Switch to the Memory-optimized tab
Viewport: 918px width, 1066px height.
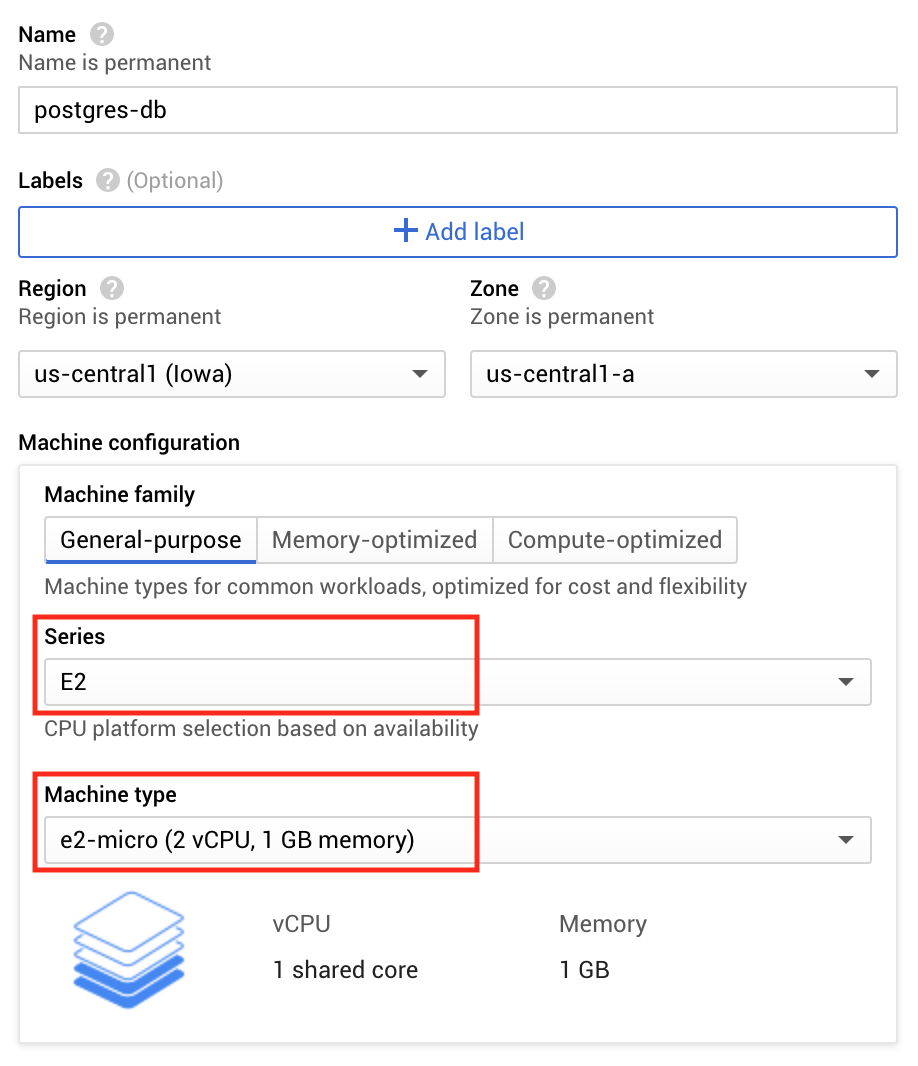[375, 540]
